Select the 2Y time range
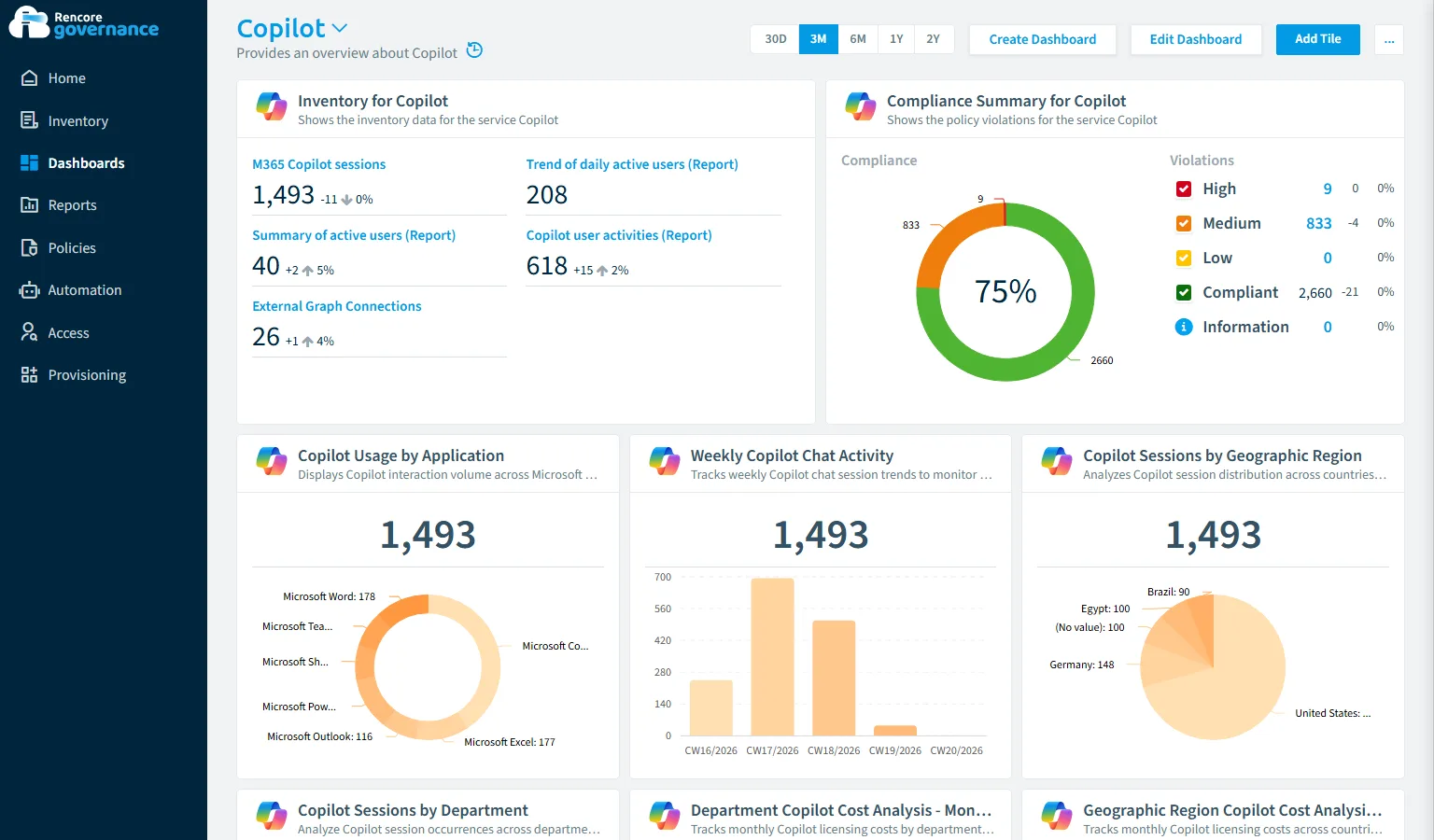1434x840 pixels. click(x=934, y=39)
